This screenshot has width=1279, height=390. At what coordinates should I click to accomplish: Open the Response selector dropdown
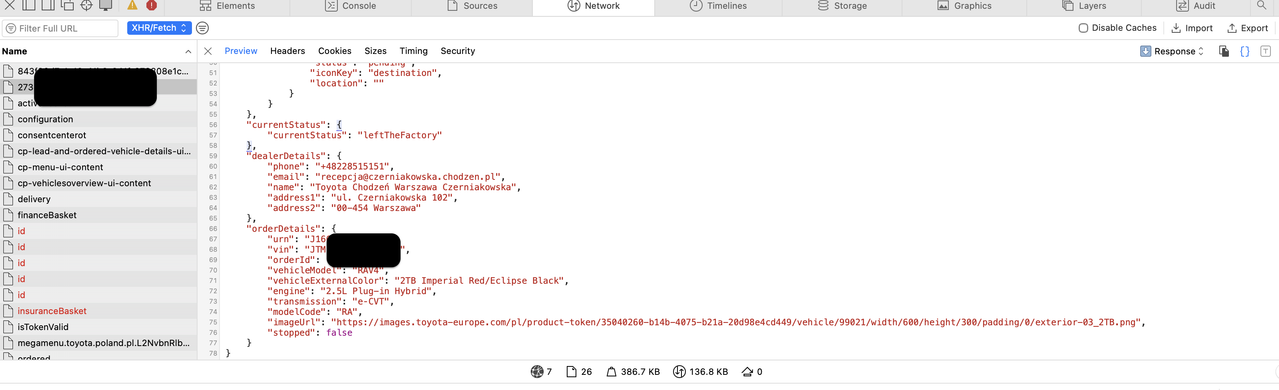click(x=1173, y=51)
